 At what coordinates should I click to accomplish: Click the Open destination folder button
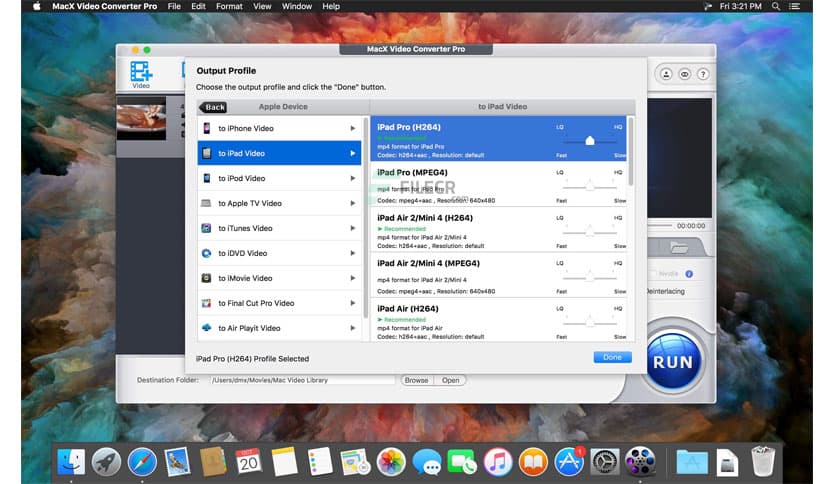click(451, 380)
